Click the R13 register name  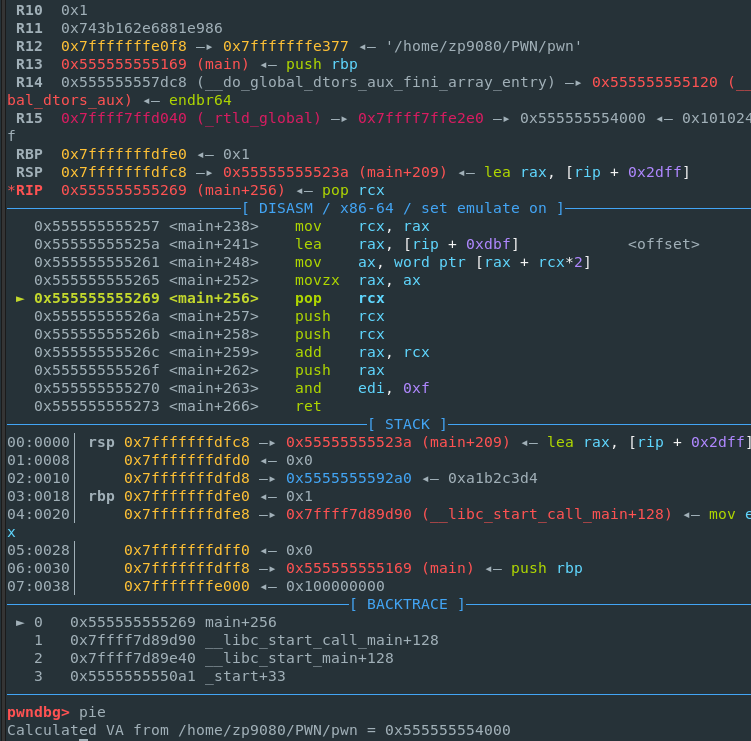coord(29,64)
